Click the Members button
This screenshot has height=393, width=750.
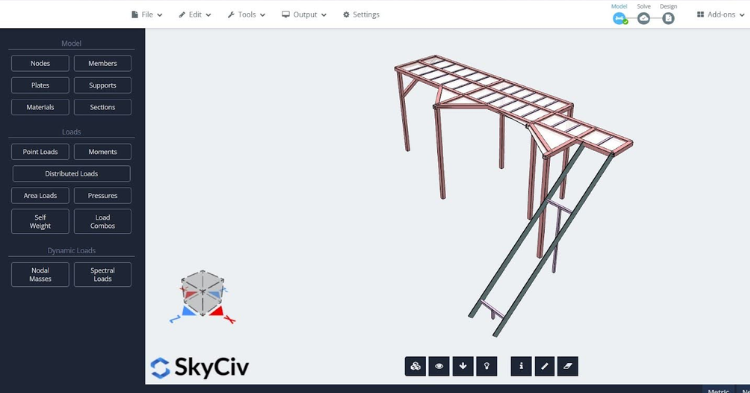102,63
